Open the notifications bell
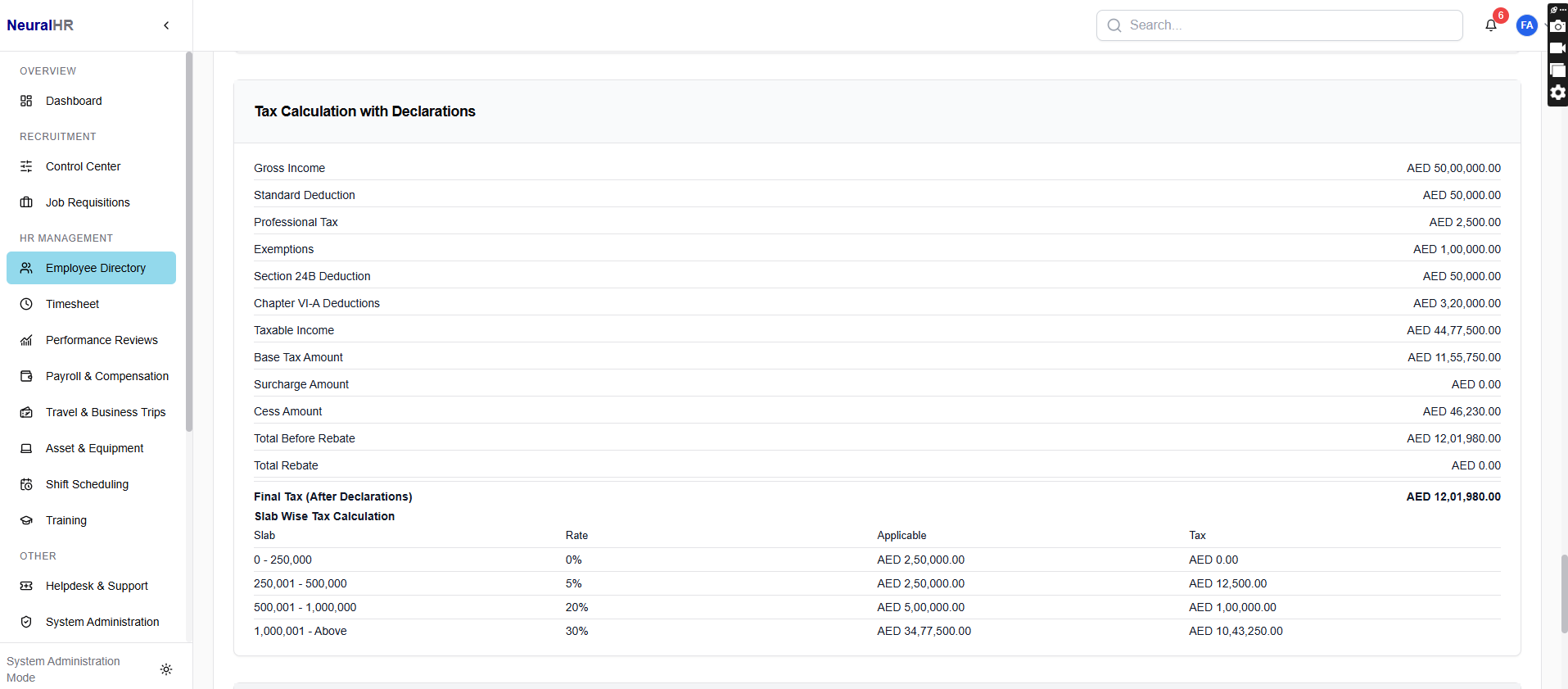 point(1490,25)
